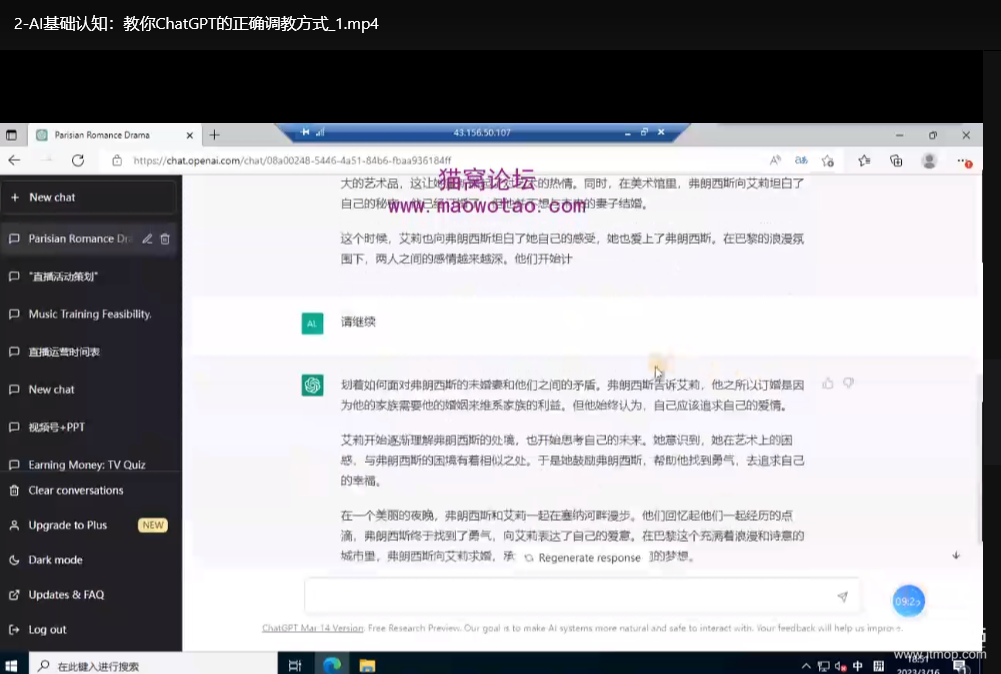Start a New chat from the sidebar button

90,197
